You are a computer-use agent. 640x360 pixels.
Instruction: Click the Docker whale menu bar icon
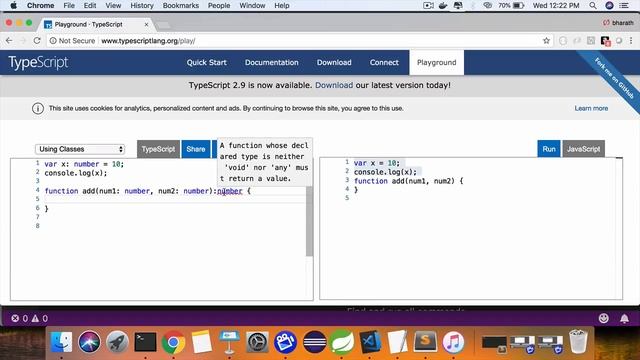coord(443,5)
